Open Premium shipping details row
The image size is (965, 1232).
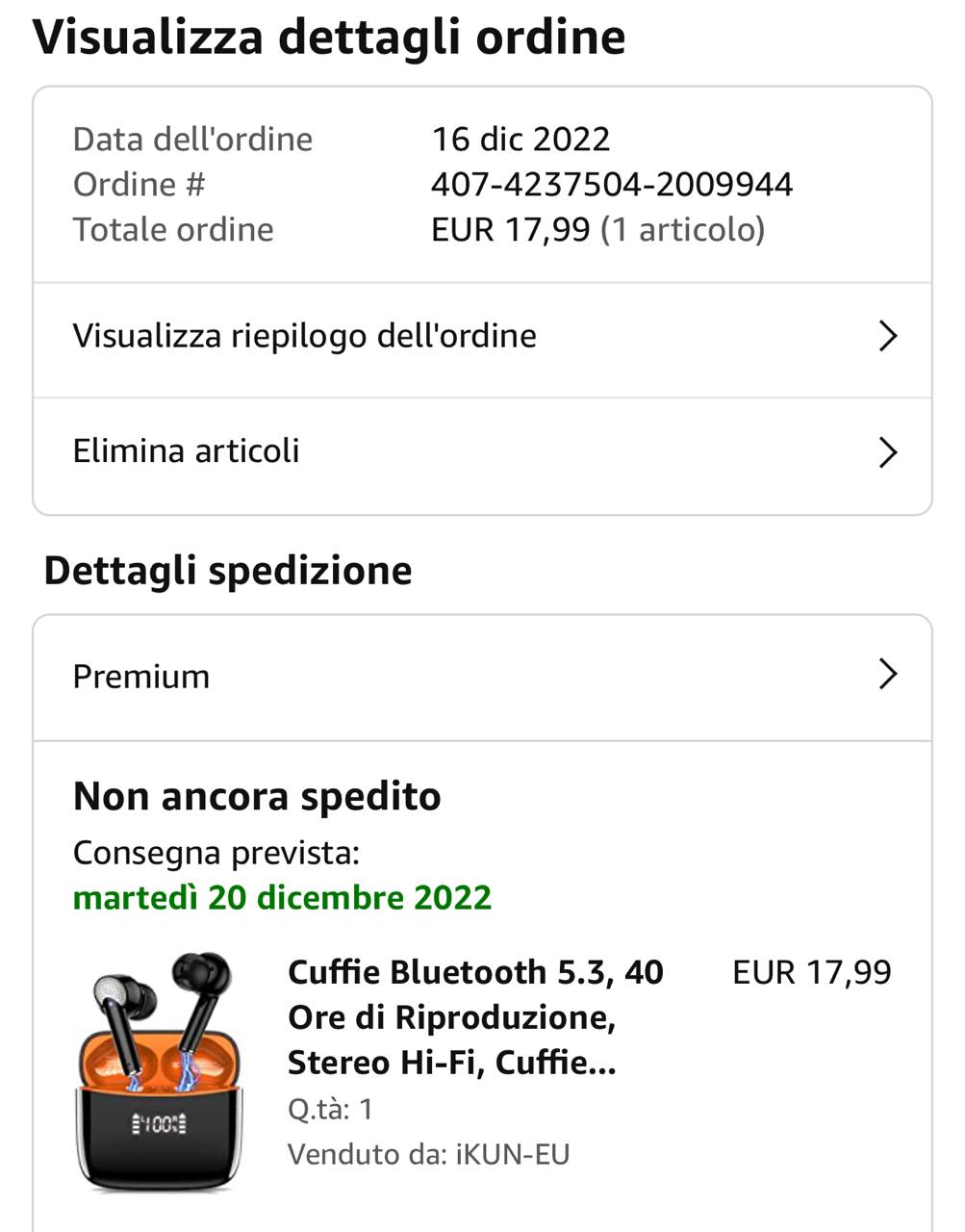482,678
